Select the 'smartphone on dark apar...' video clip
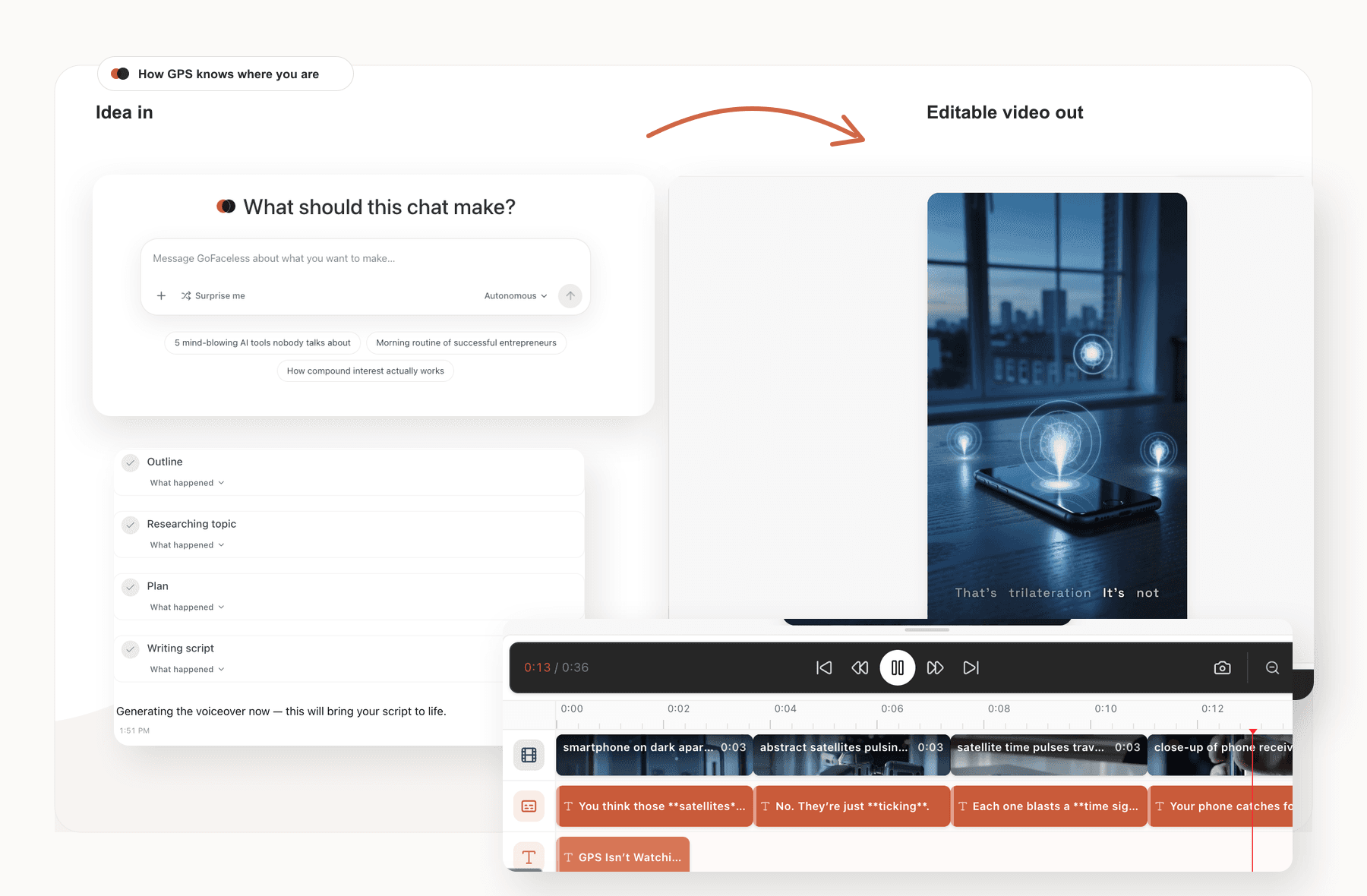The image size is (1367, 896). [x=654, y=755]
